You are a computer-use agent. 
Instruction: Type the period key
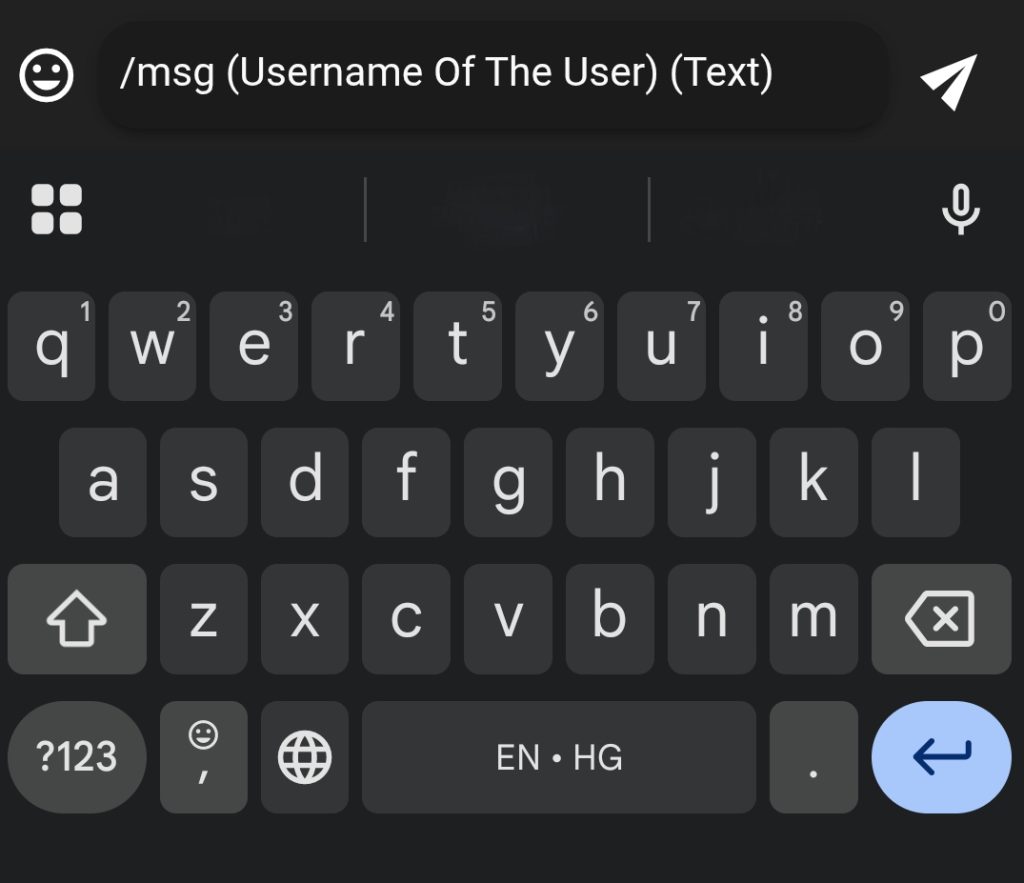tap(813, 757)
